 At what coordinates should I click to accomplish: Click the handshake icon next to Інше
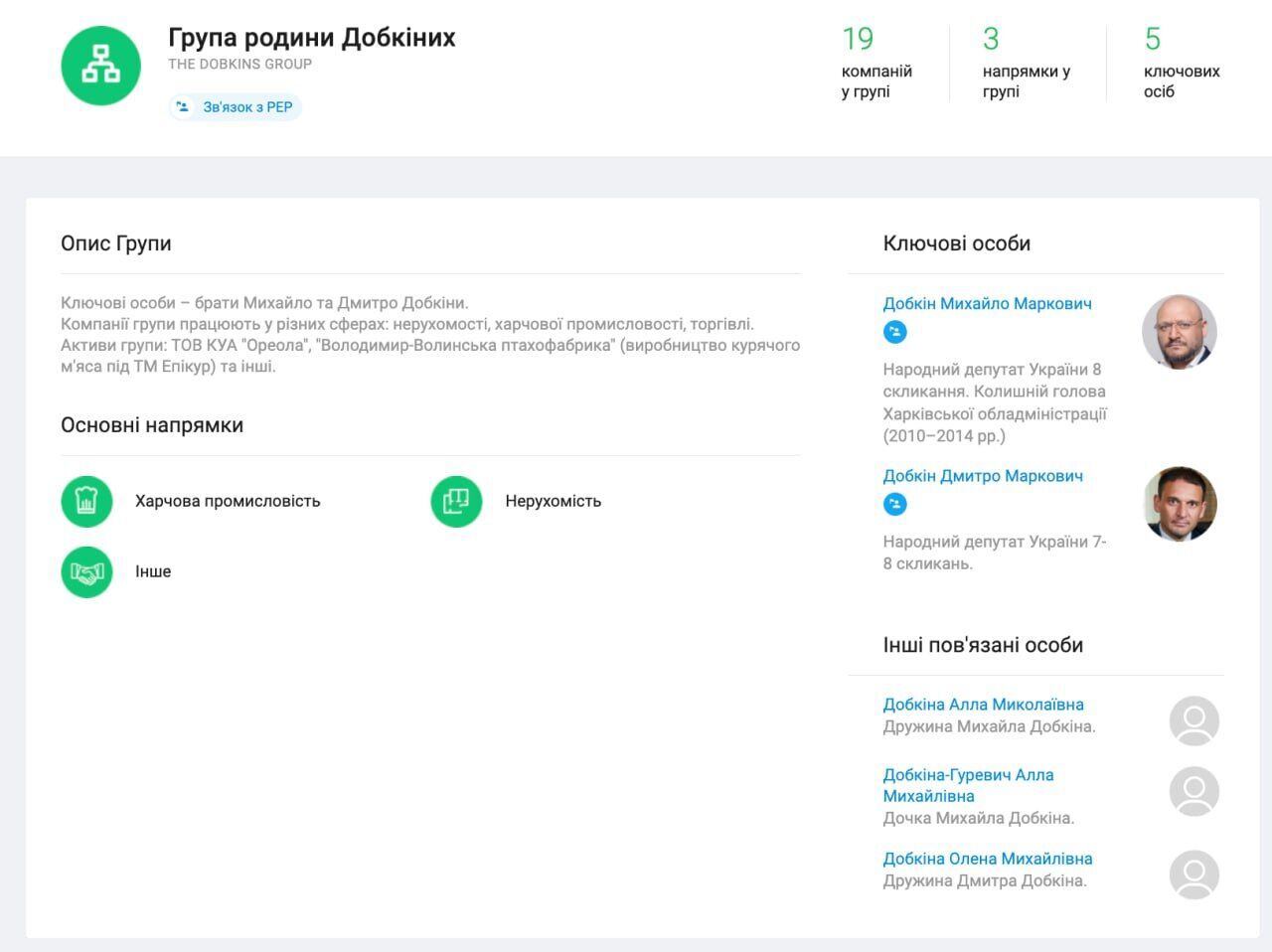tap(86, 571)
